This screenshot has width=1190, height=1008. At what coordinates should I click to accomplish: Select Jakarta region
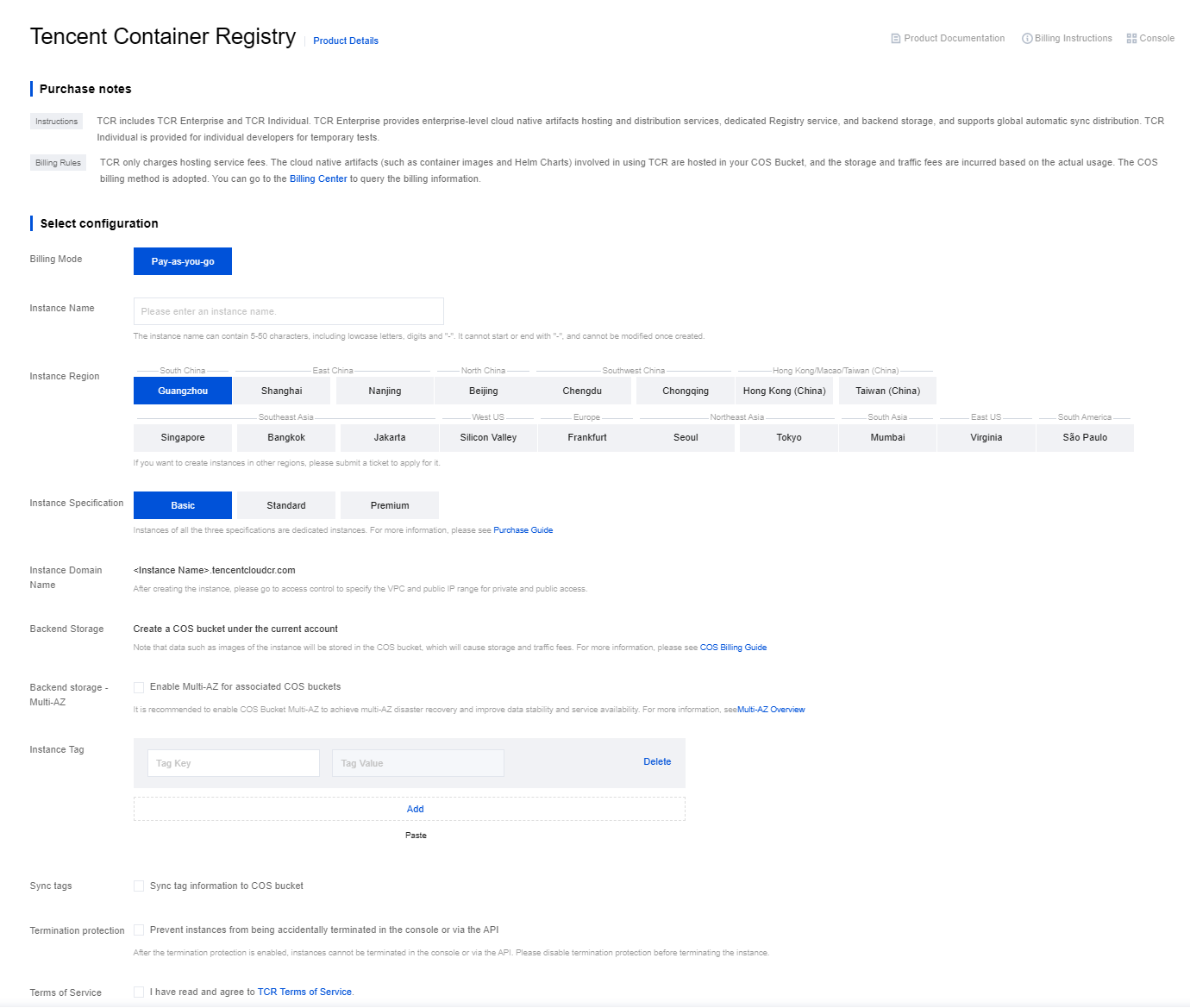(390, 437)
